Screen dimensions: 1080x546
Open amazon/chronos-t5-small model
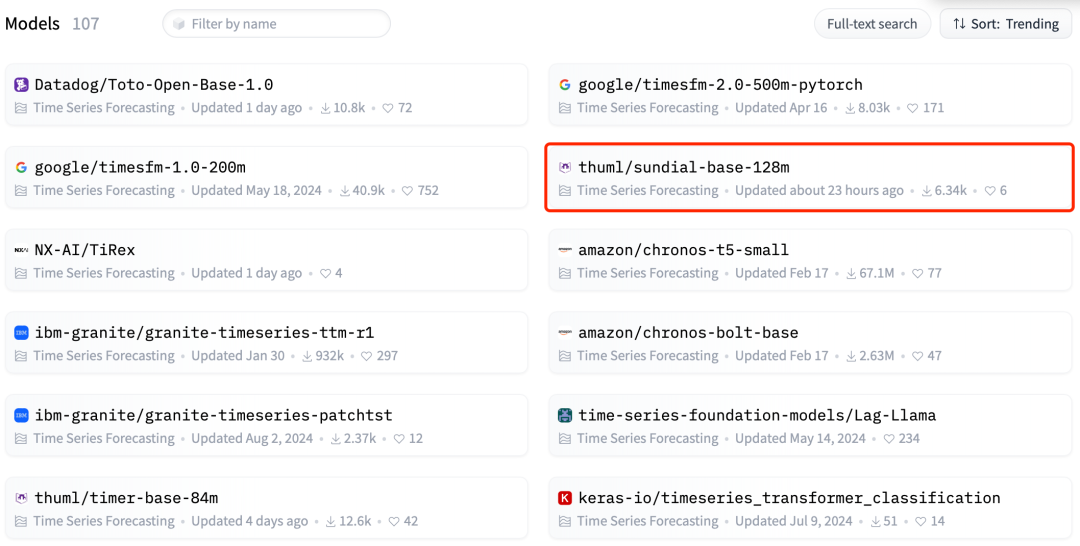810,260
